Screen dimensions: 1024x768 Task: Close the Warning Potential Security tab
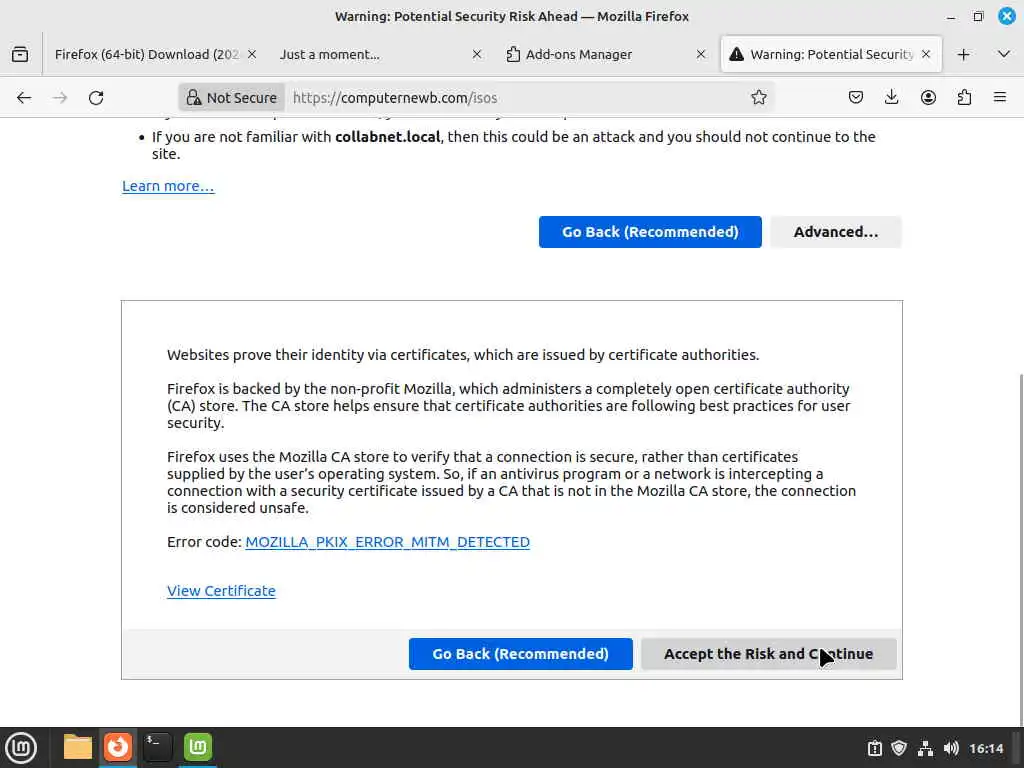click(x=926, y=54)
